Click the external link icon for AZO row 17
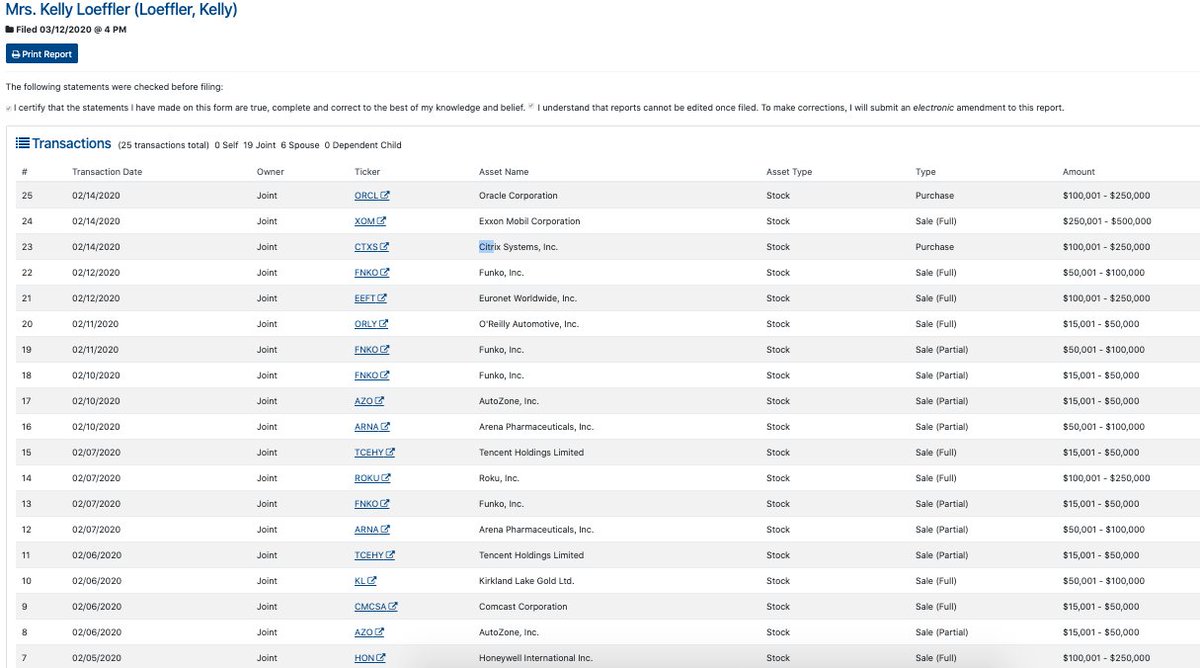This screenshot has width=1200, height=668. 380,401
